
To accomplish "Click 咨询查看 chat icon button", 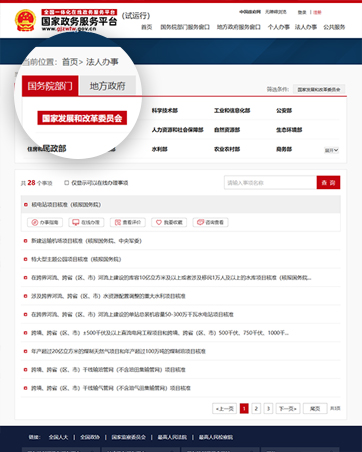I will [x=211, y=222].
